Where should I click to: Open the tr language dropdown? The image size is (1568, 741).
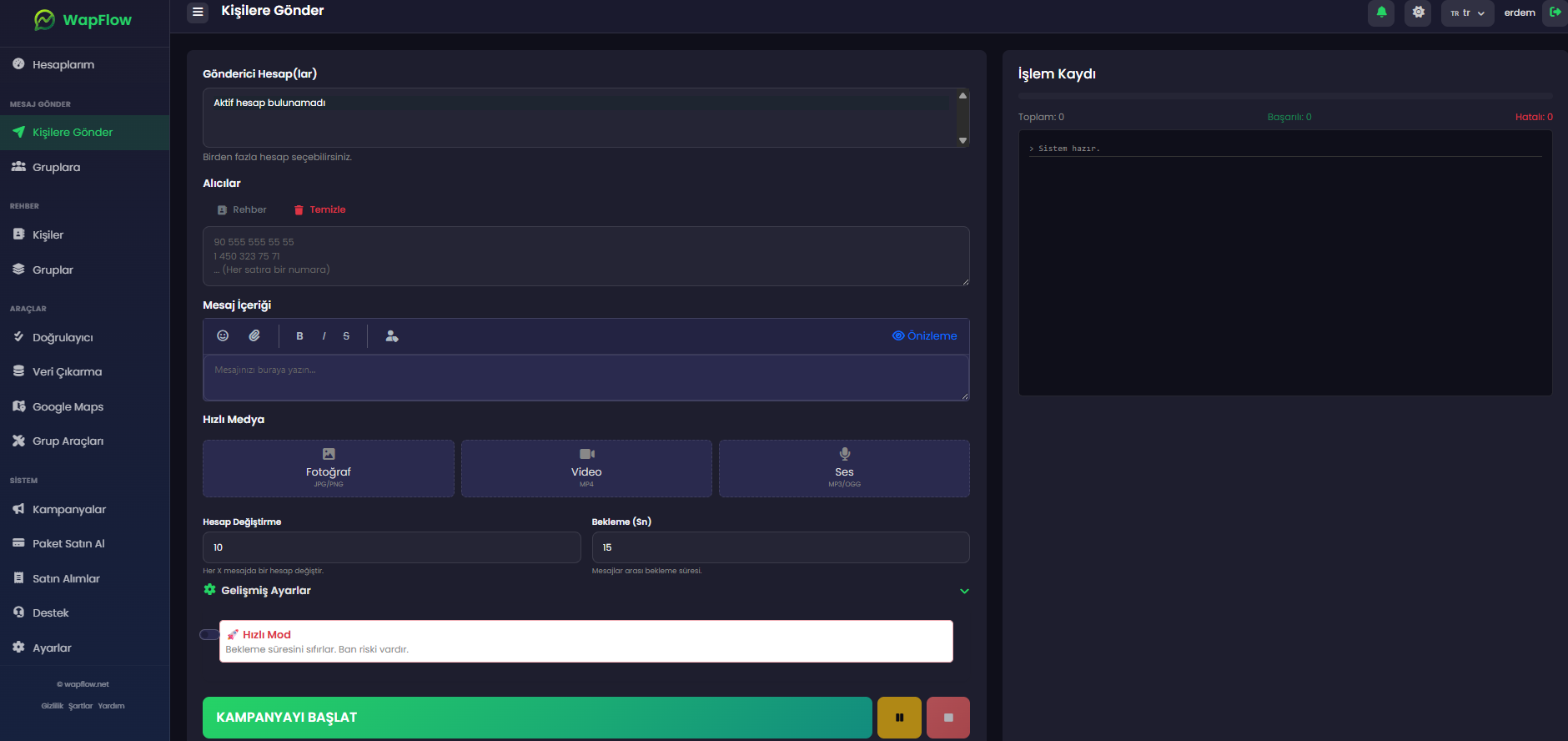1467,13
